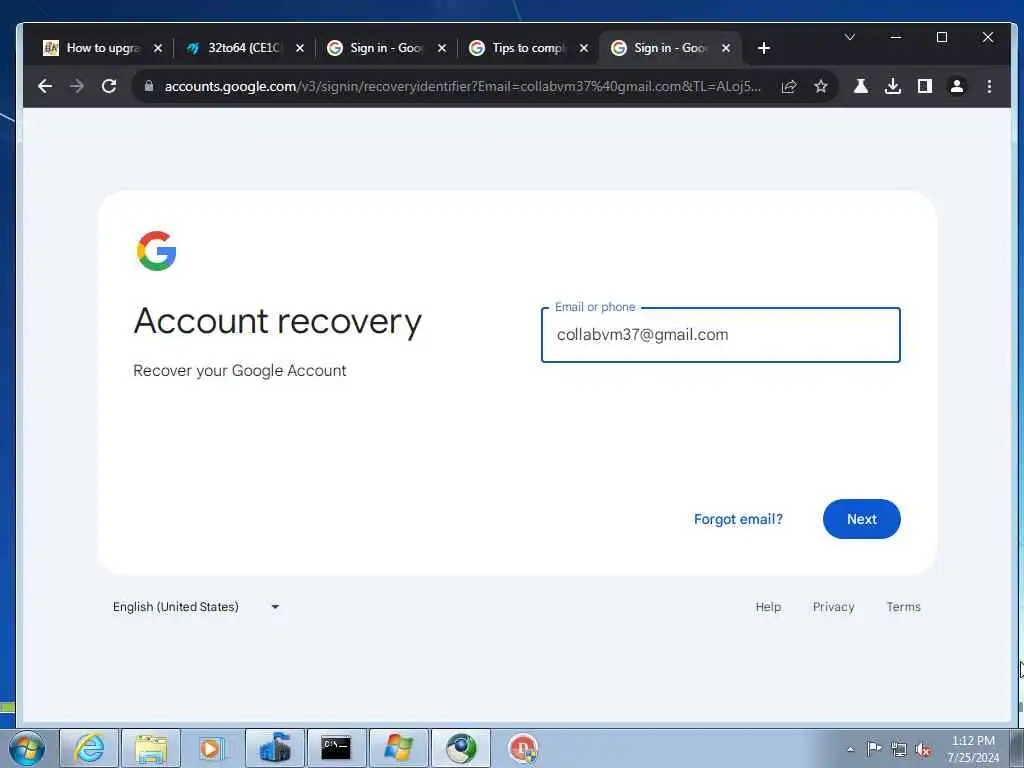Reload the current page

[x=108, y=86]
